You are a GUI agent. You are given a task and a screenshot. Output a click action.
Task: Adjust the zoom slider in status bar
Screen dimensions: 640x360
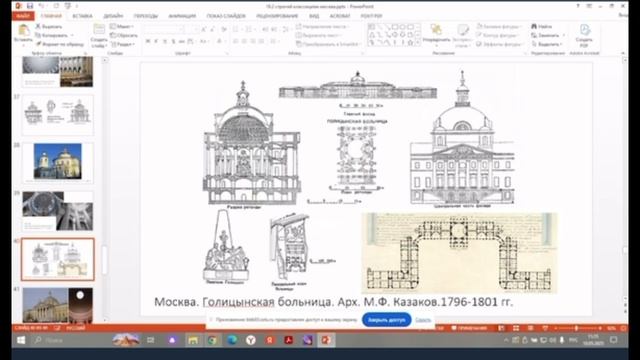(x=576, y=328)
